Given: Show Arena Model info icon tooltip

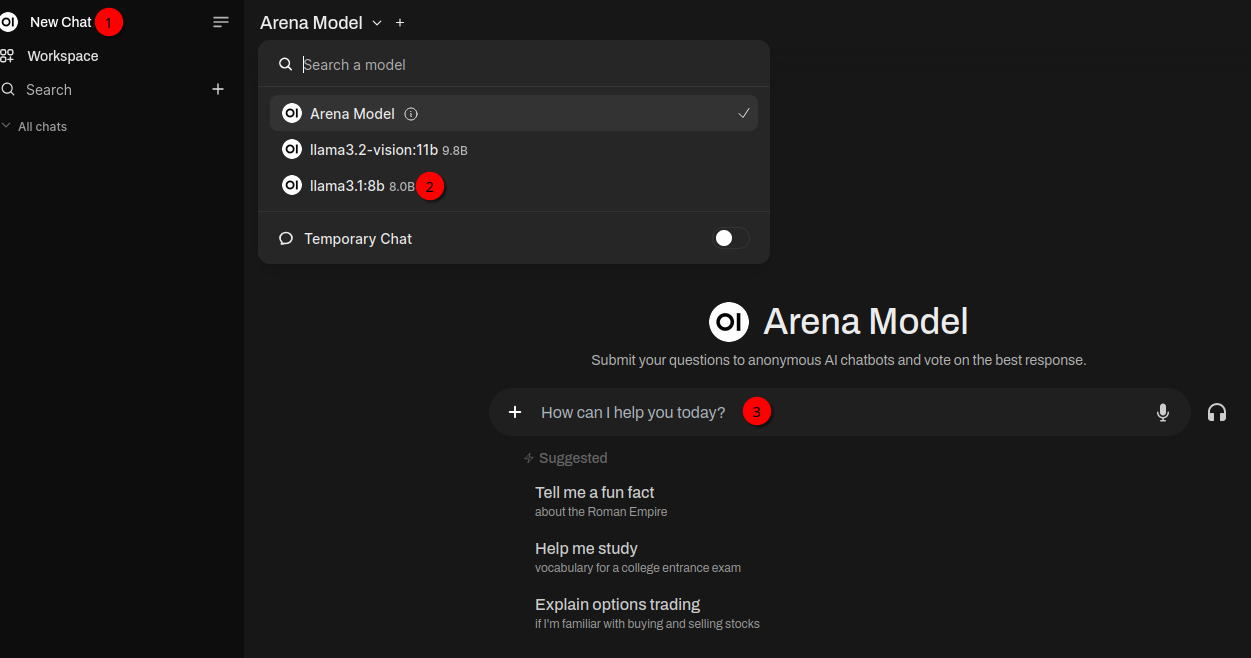Looking at the screenshot, I should [x=411, y=114].
